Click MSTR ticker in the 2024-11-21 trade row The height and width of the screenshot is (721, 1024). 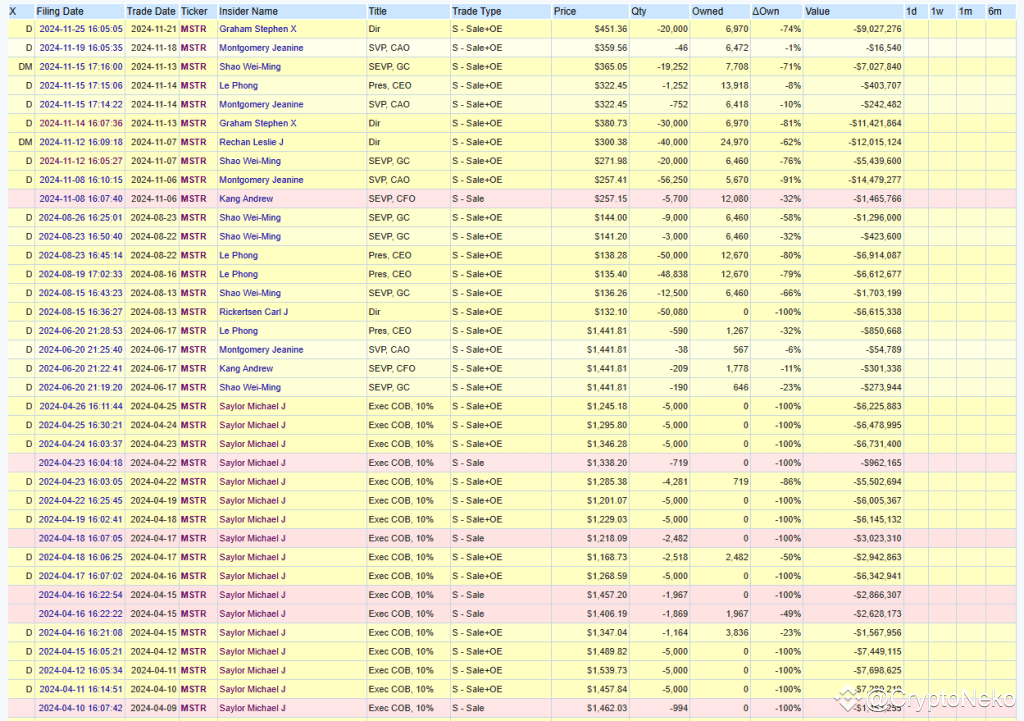(x=194, y=29)
